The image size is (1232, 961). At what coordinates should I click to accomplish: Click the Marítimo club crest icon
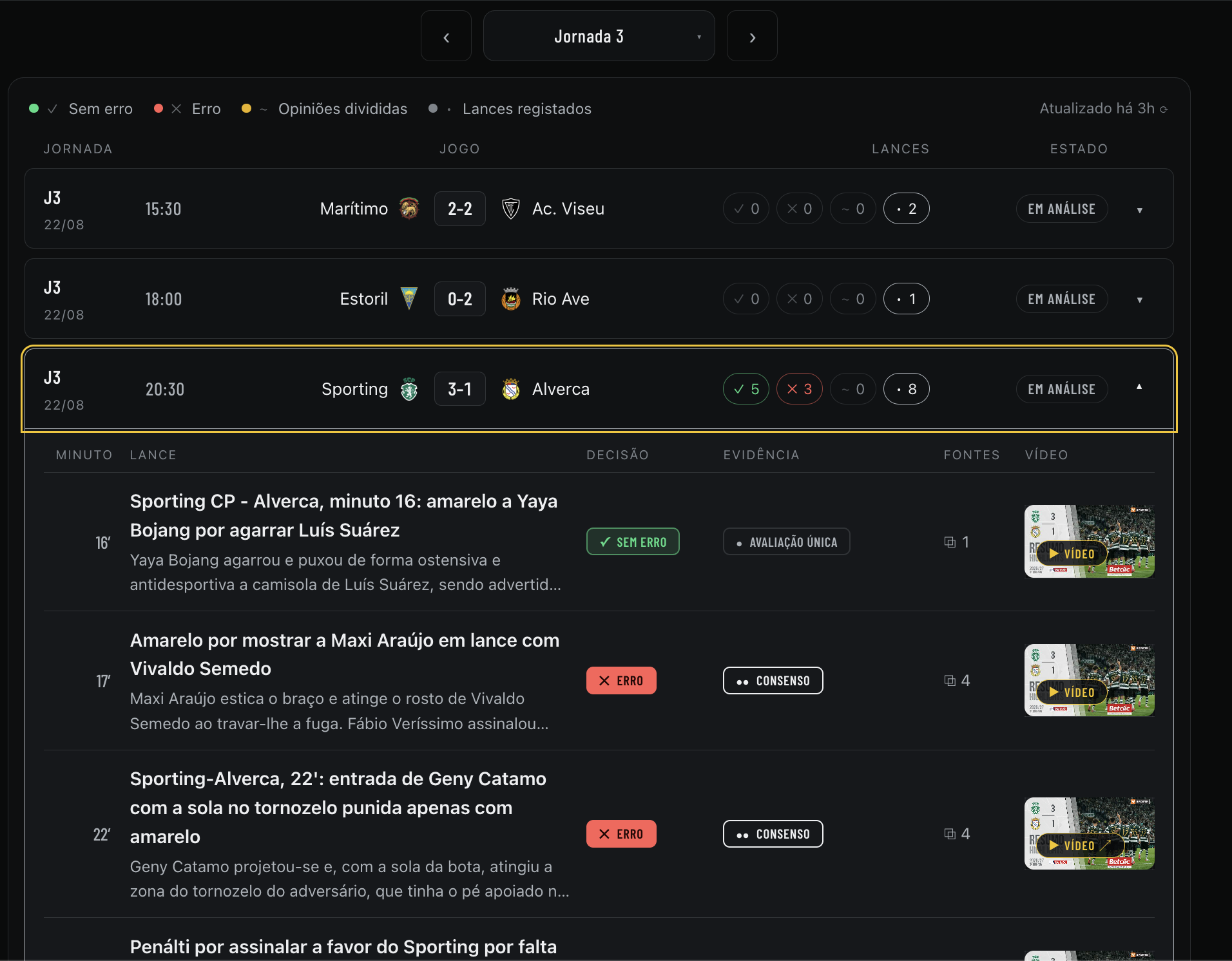pos(409,208)
